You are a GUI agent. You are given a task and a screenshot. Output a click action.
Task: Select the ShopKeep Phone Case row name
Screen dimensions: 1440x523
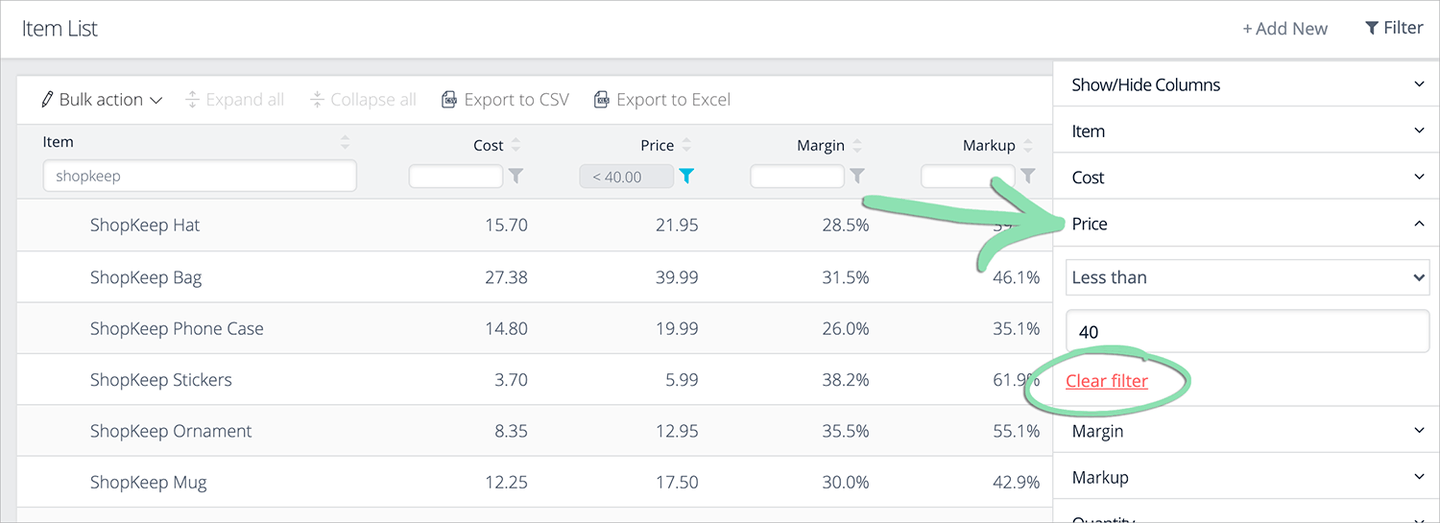tap(177, 328)
